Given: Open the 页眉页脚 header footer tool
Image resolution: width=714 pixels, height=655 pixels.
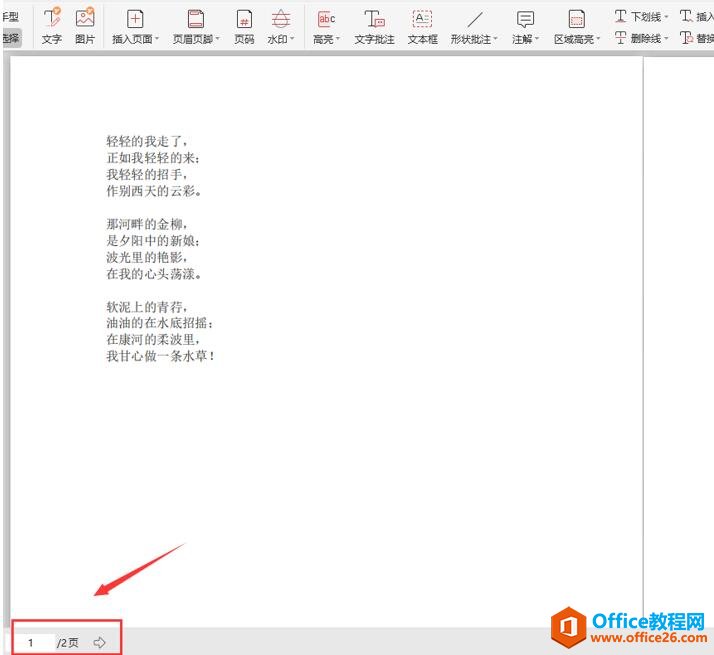Looking at the screenshot, I should pos(196,26).
